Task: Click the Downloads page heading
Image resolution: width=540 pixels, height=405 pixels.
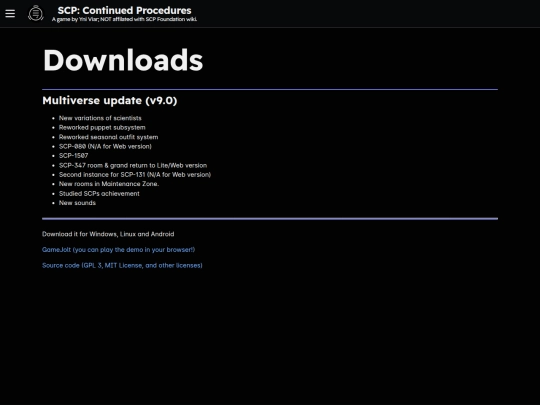Action: coord(123,60)
